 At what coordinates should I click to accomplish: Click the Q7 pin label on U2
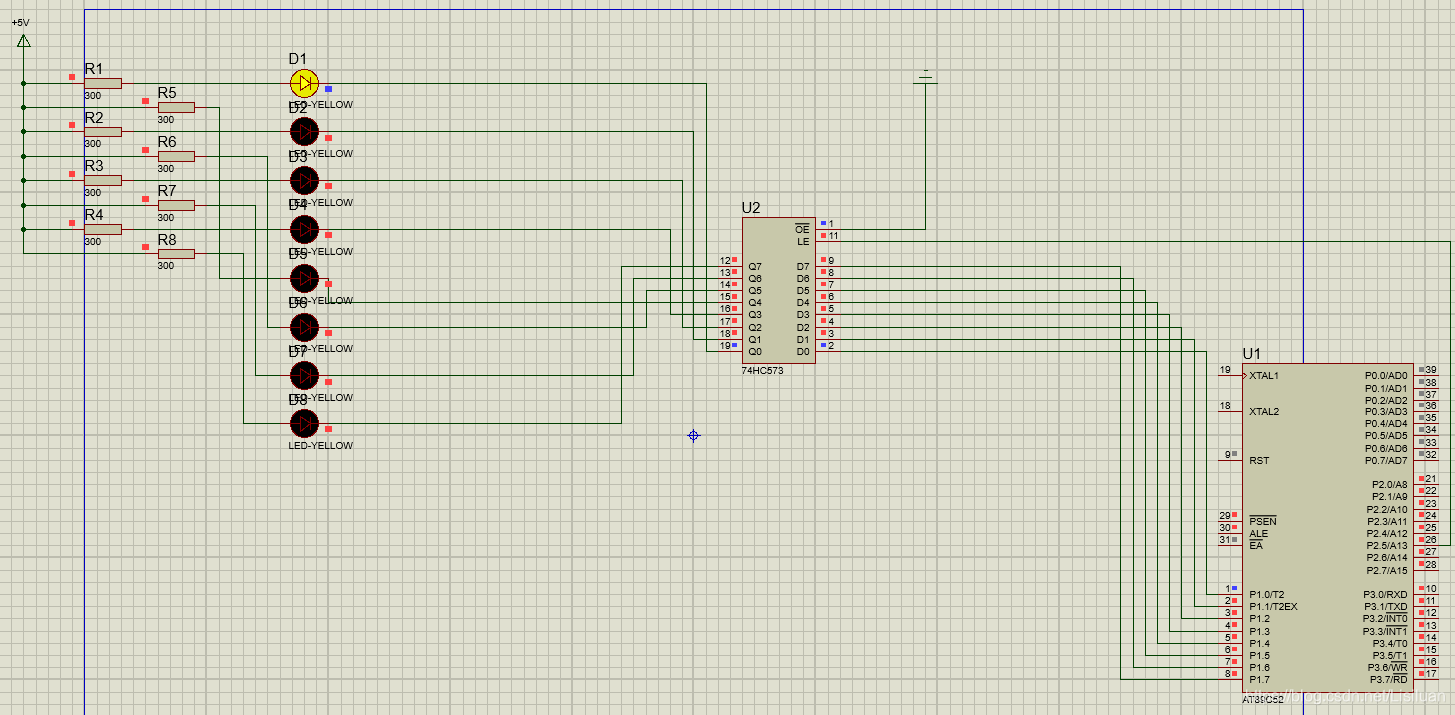point(755,267)
